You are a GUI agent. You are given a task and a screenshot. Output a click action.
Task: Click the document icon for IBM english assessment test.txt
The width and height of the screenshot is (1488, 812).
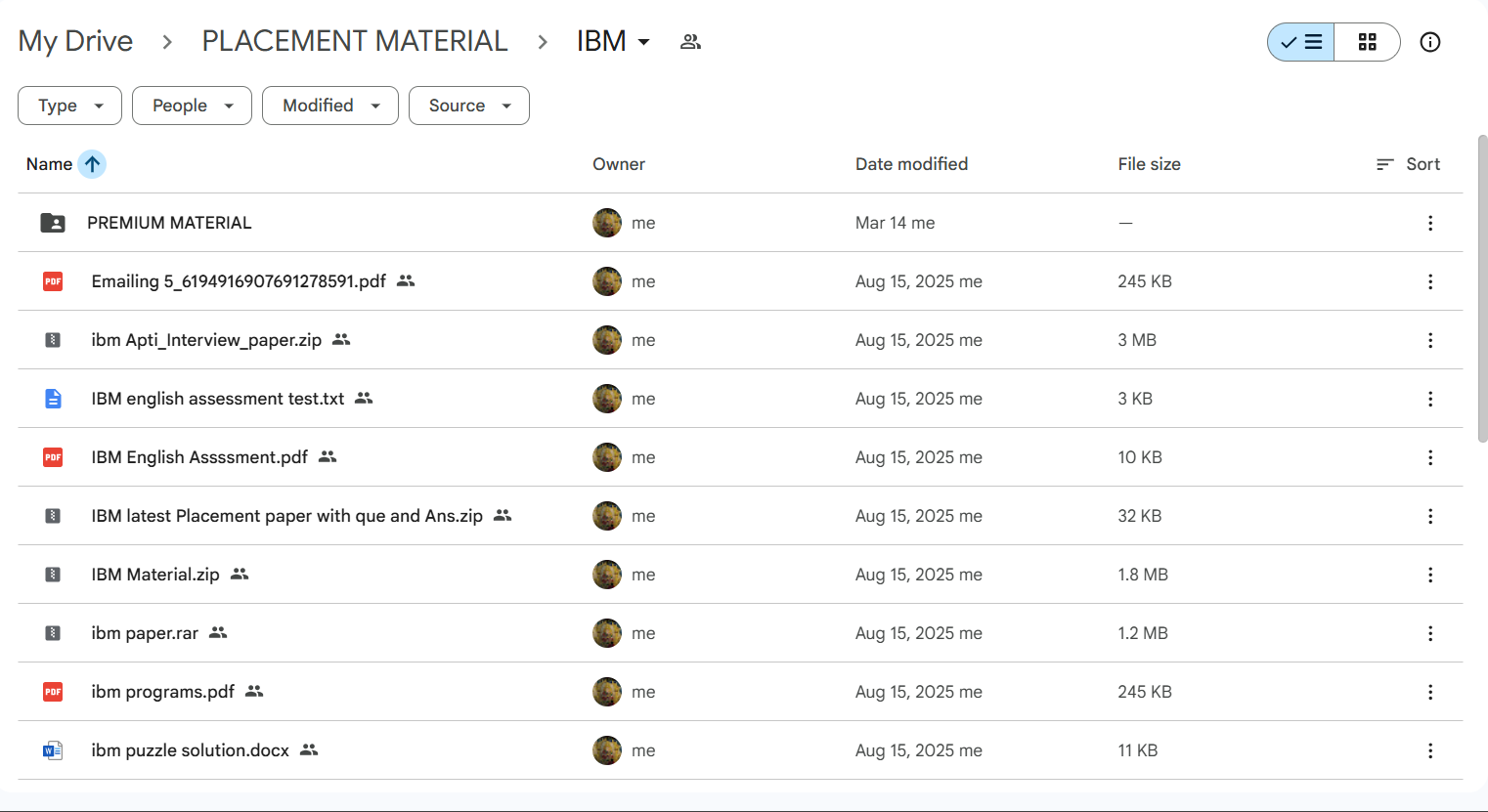coord(53,399)
